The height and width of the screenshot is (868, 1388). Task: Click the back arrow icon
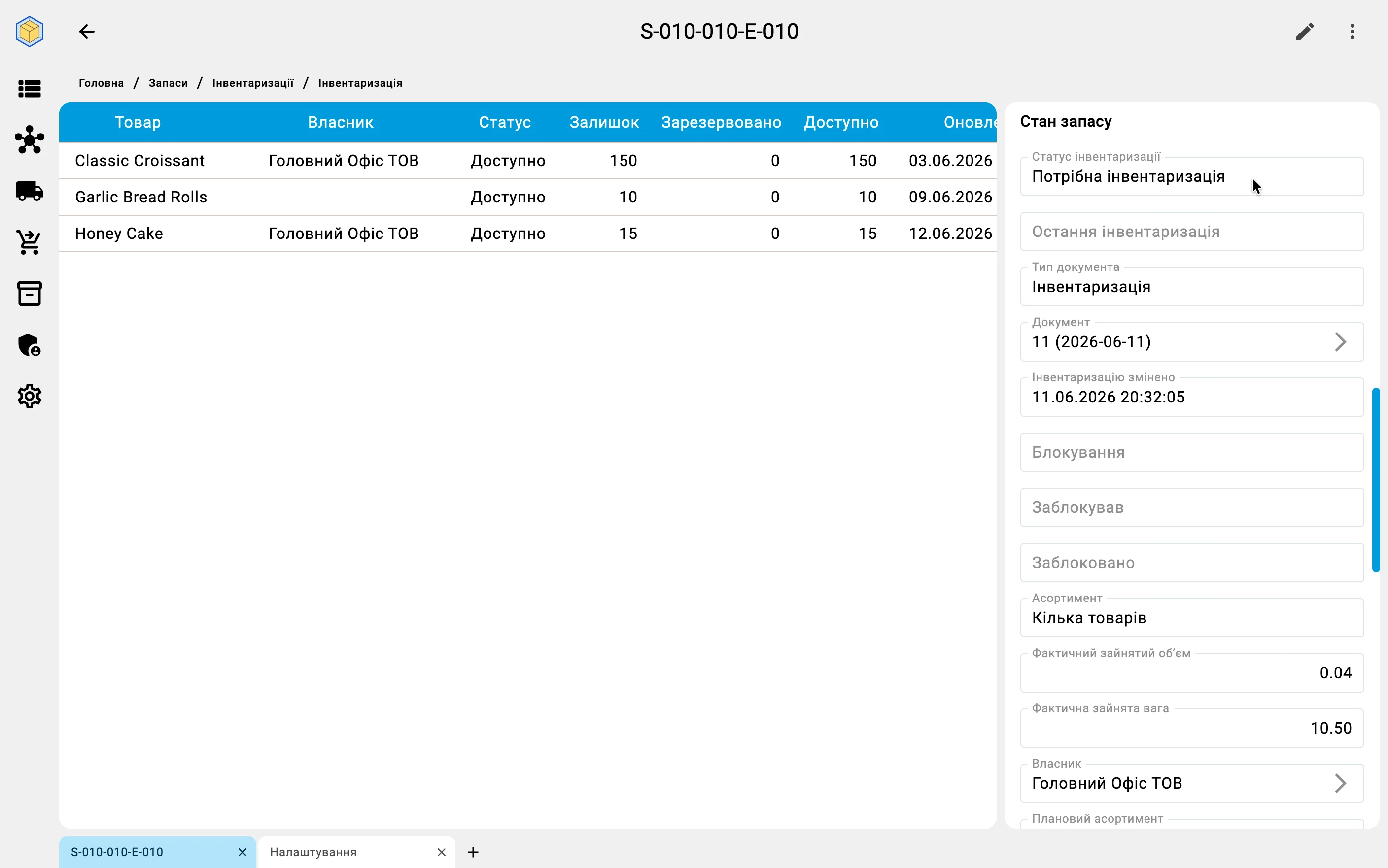(x=87, y=32)
